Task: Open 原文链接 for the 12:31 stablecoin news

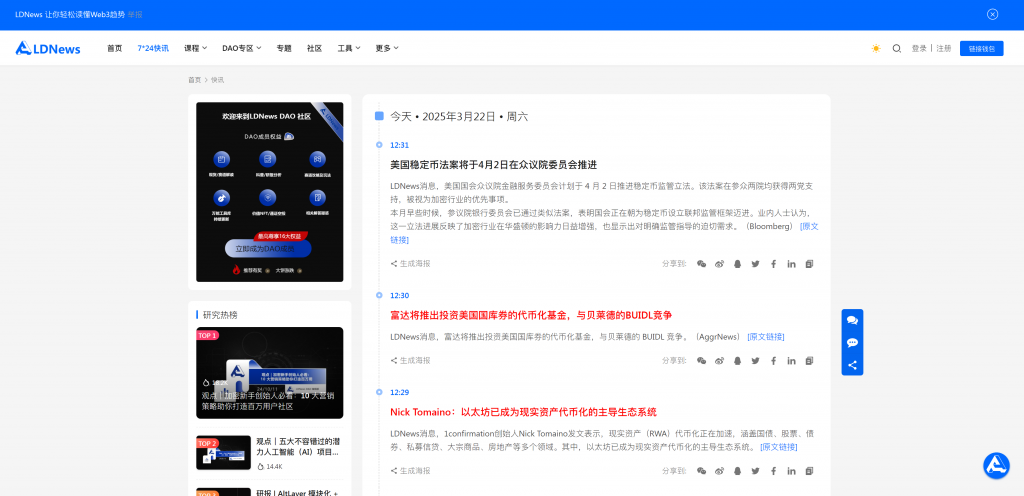Action: pyautogui.click(x=808, y=226)
